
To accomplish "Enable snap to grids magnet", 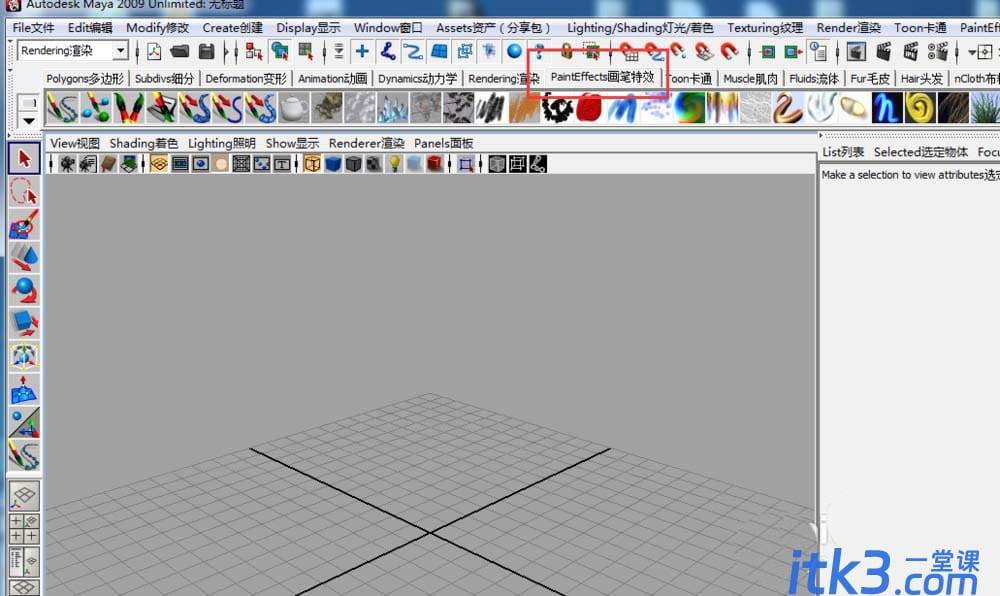I will point(628,52).
